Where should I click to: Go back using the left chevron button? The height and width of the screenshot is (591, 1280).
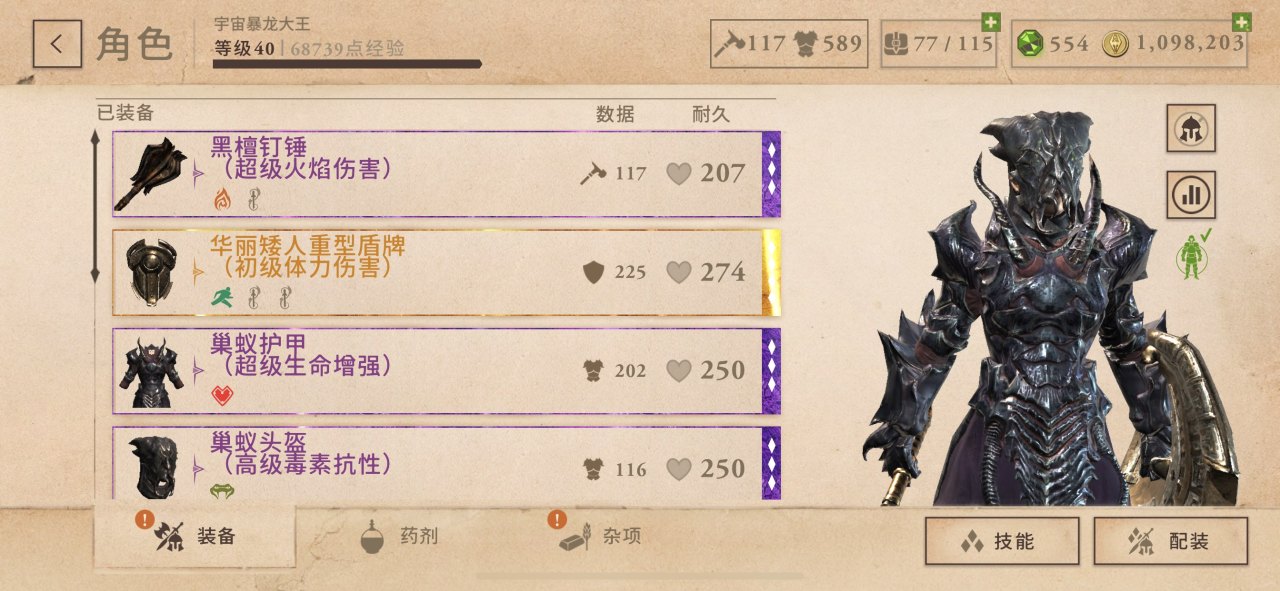coord(57,44)
